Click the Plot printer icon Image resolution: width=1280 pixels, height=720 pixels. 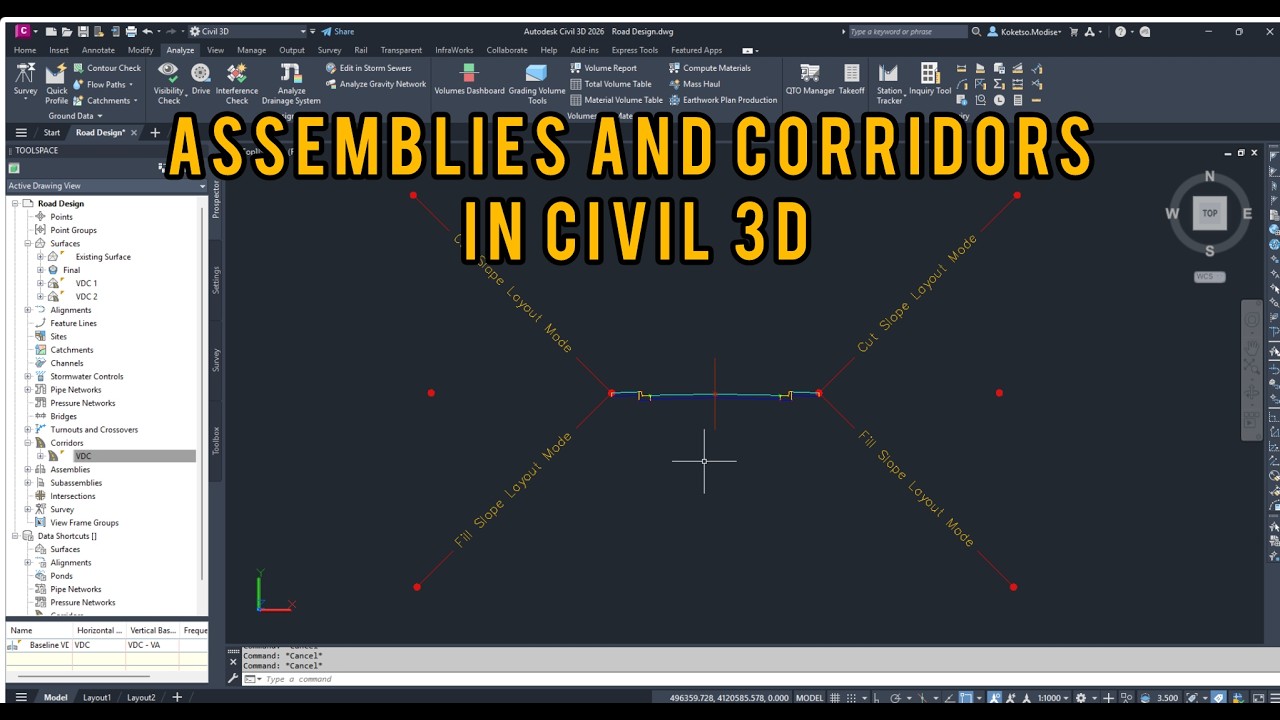point(131,32)
